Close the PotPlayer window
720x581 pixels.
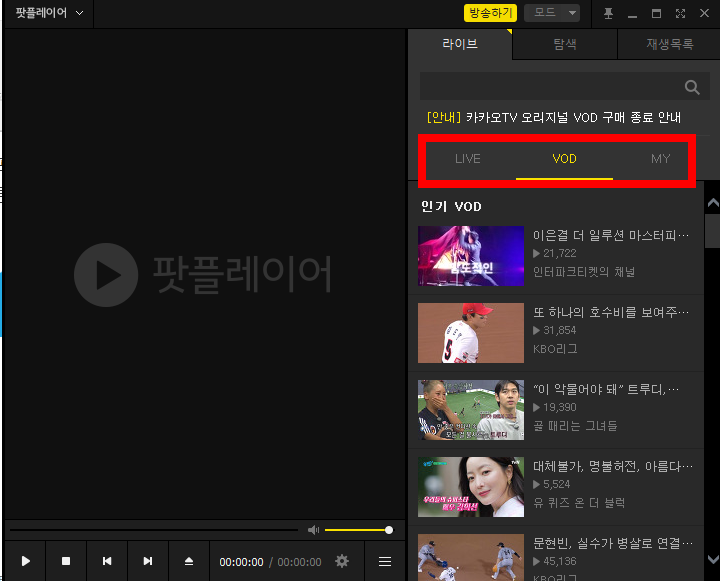click(x=704, y=13)
